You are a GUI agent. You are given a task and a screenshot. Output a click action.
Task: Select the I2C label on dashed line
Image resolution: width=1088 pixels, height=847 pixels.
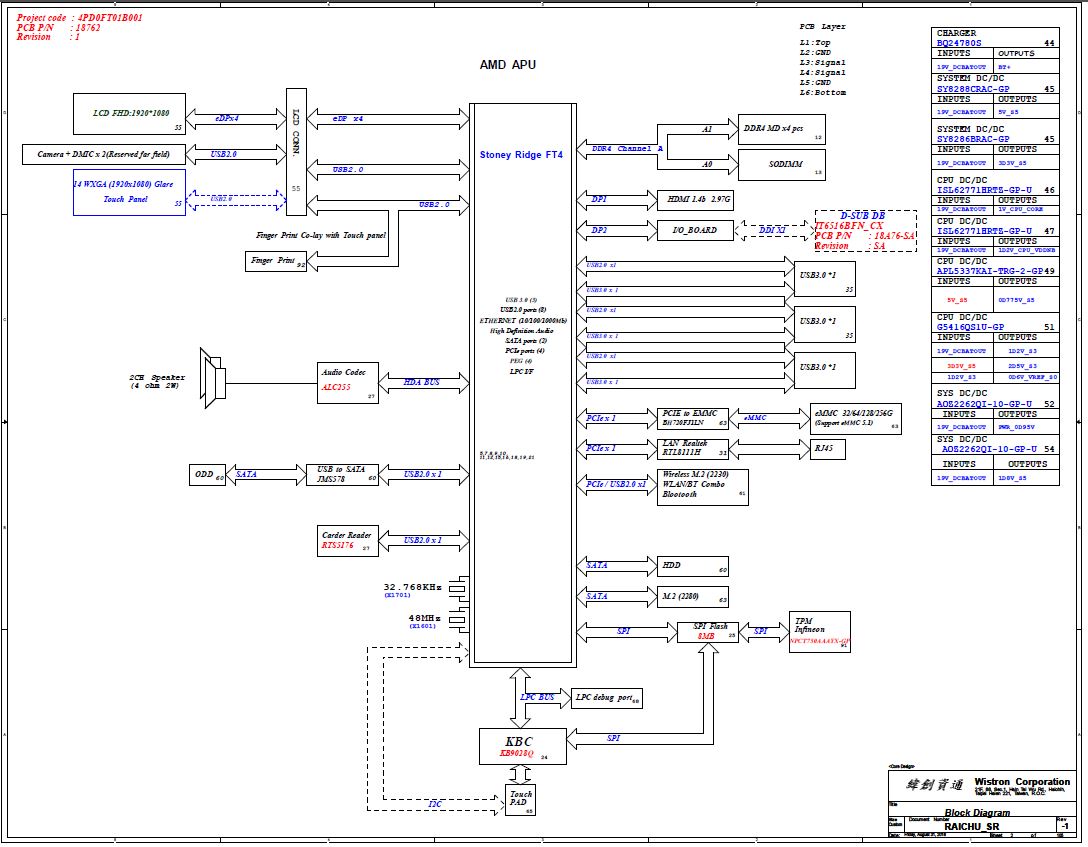pyautogui.click(x=435, y=804)
